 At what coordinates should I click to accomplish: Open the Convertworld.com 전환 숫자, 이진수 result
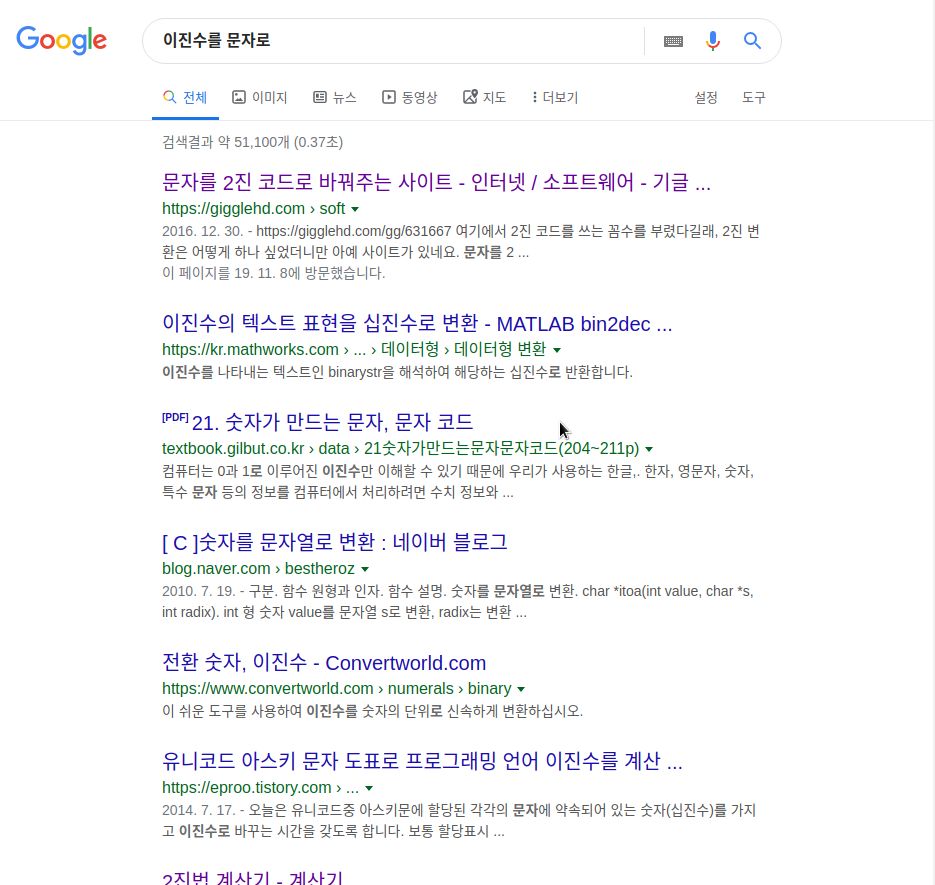click(324, 663)
